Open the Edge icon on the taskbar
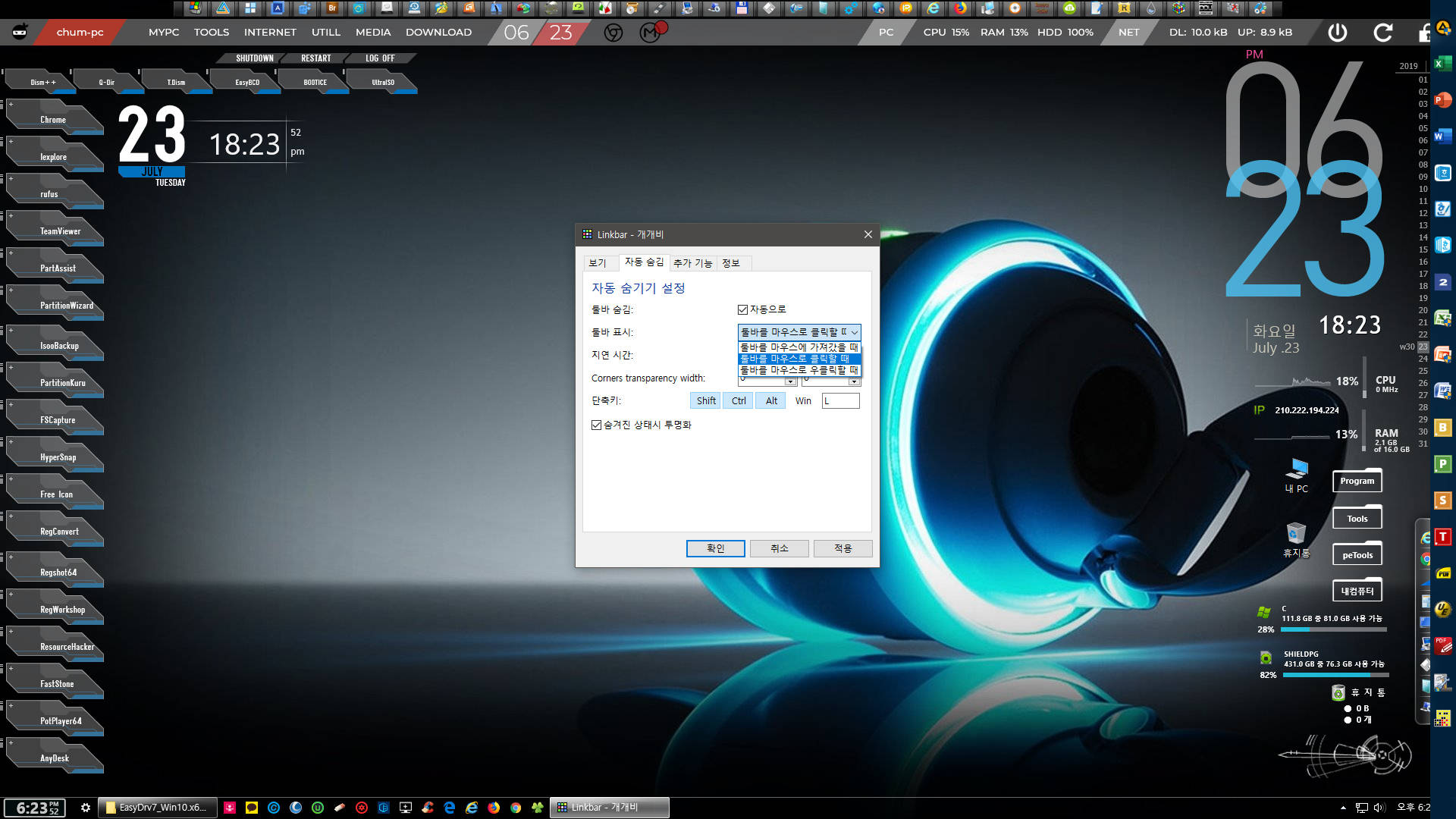The width and height of the screenshot is (1456, 819). 450,808
